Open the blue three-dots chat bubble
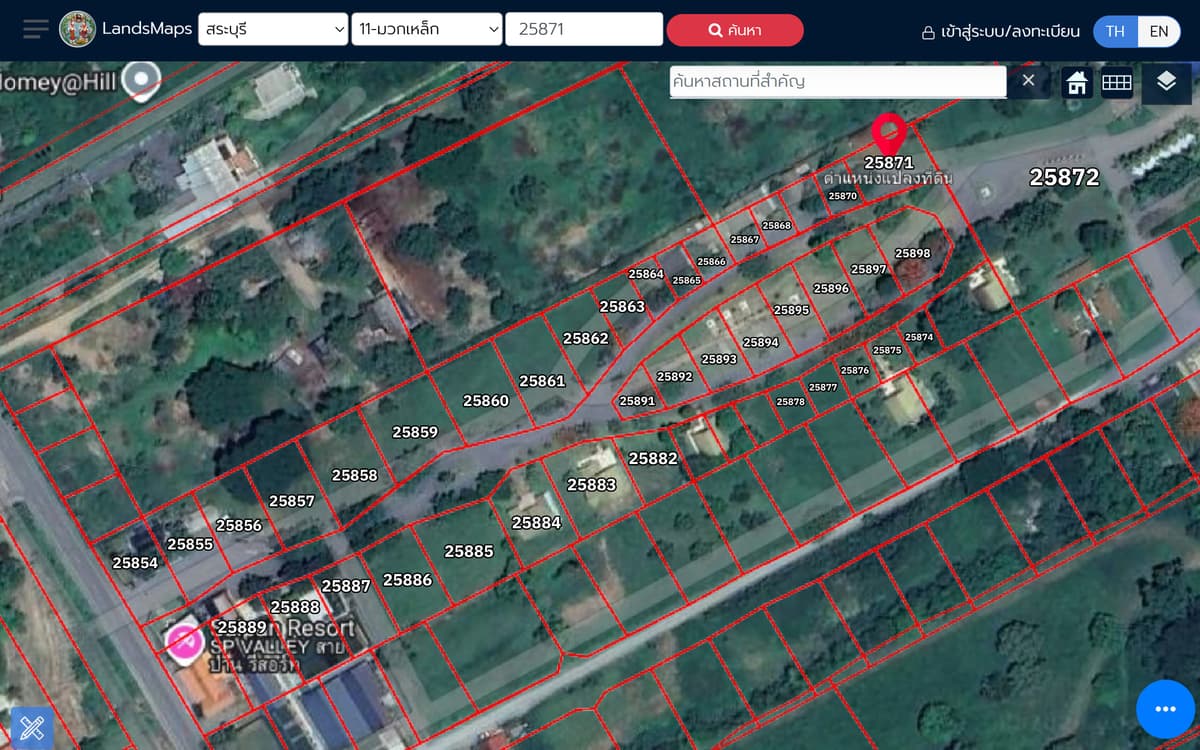Image resolution: width=1200 pixels, height=750 pixels. (x=1165, y=709)
